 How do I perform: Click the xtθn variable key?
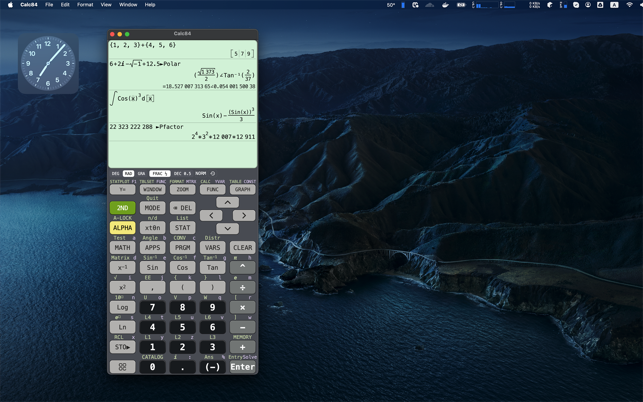click(153, 228)
